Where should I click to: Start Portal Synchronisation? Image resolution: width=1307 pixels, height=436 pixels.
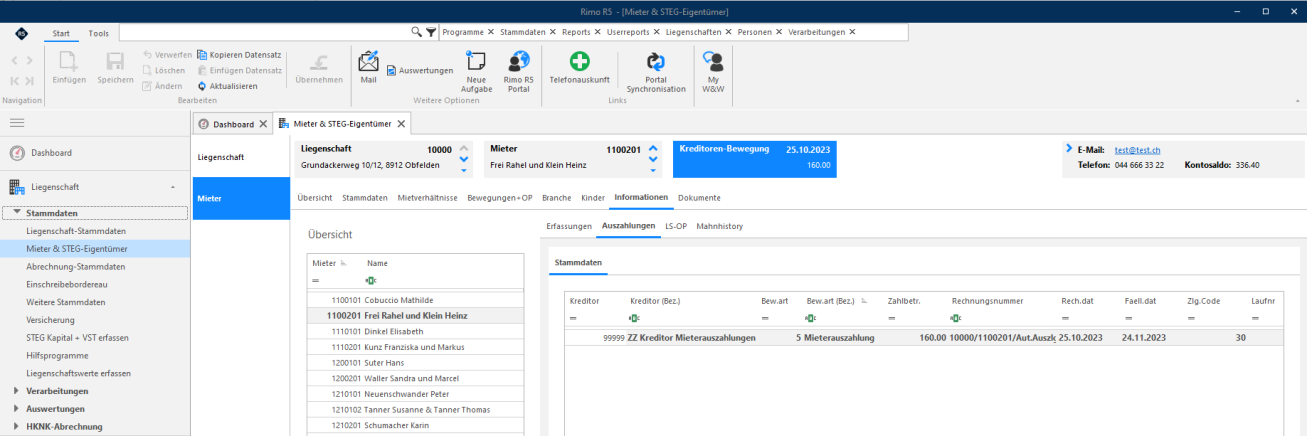point(656,72)
